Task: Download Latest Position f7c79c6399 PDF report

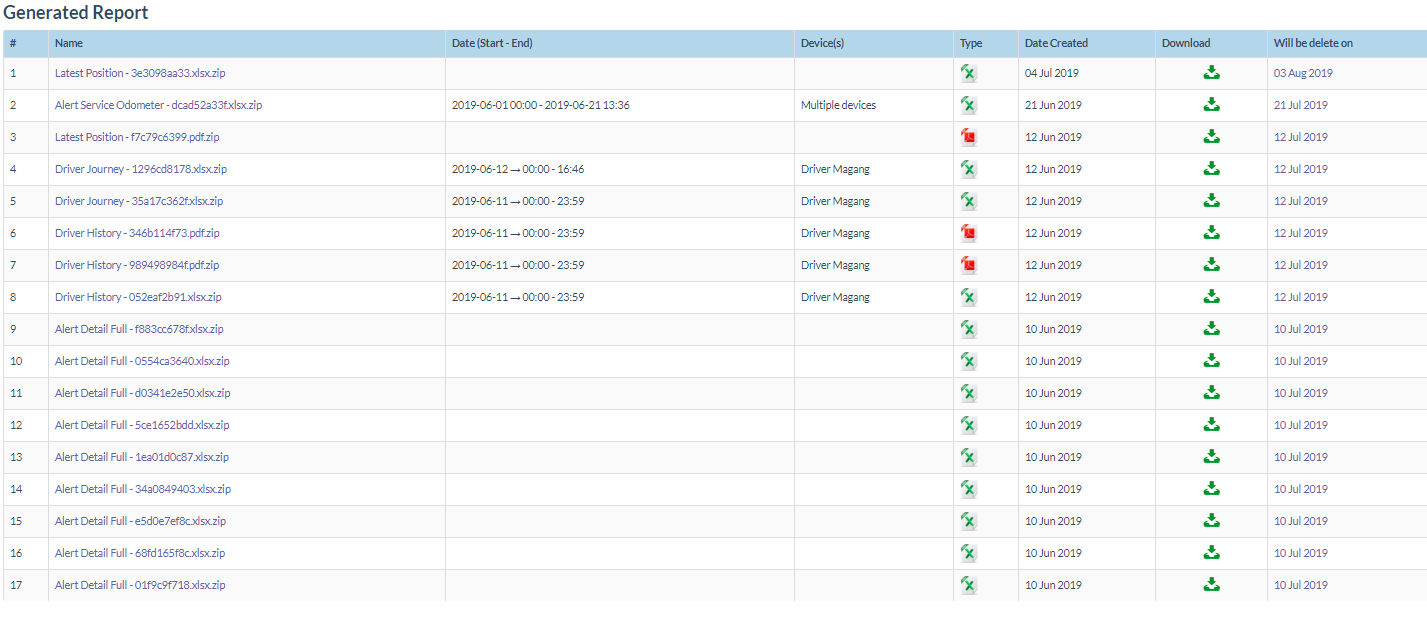Action: (1211, 137)
